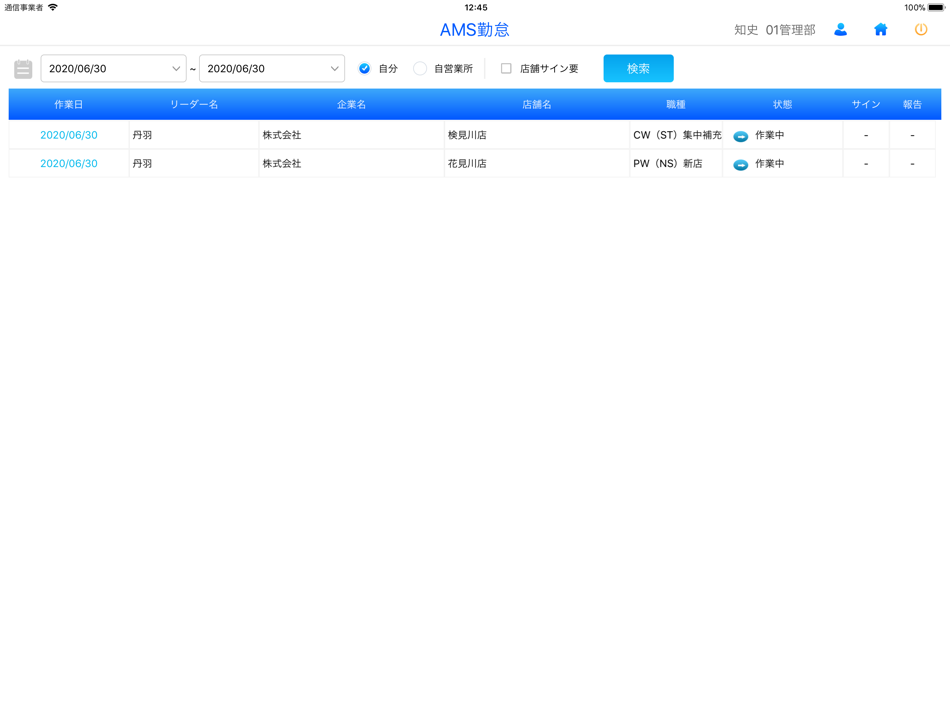Select 検見川店 store name cell
950x712 pixels.
pos(537,135)
